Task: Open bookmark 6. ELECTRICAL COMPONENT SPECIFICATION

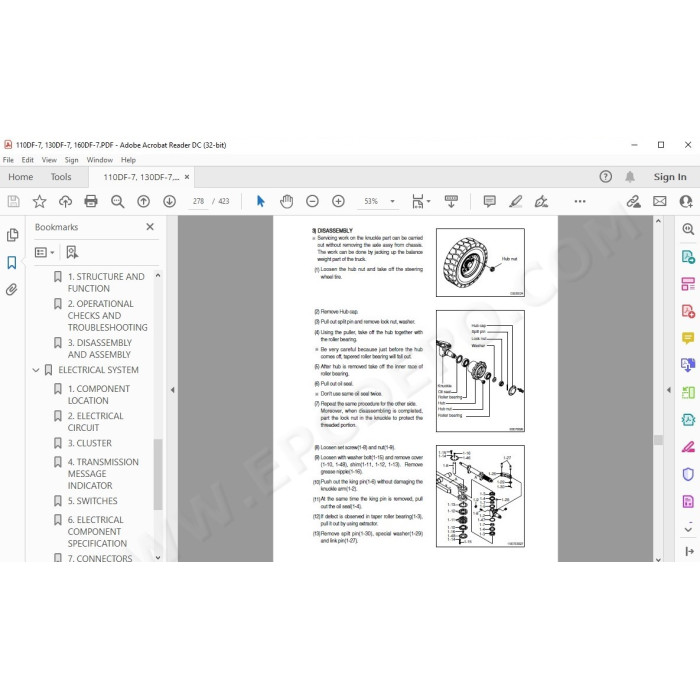Action: [97, 532]
